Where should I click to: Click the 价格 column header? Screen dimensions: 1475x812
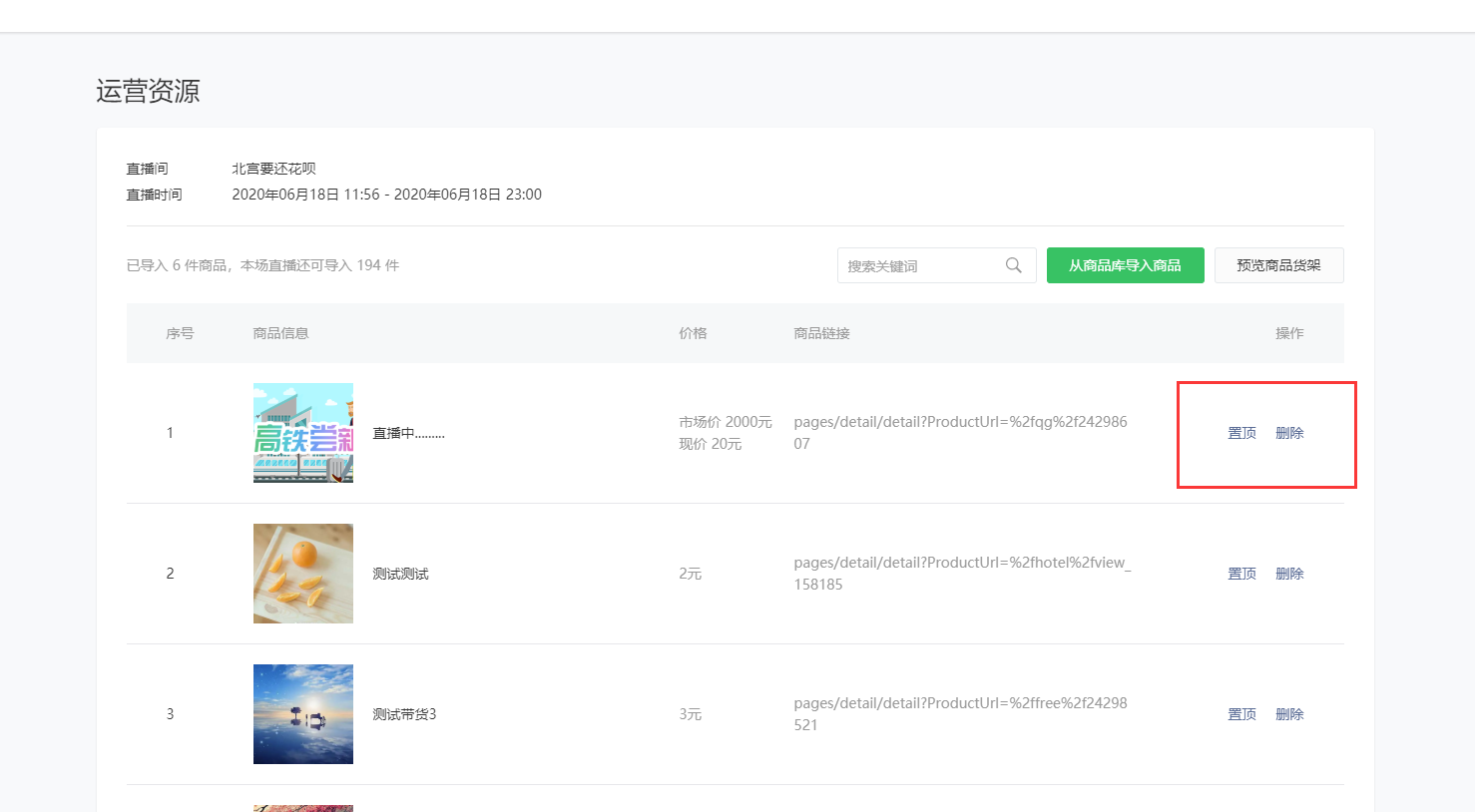pyautogui.click(x=693, y=333)
